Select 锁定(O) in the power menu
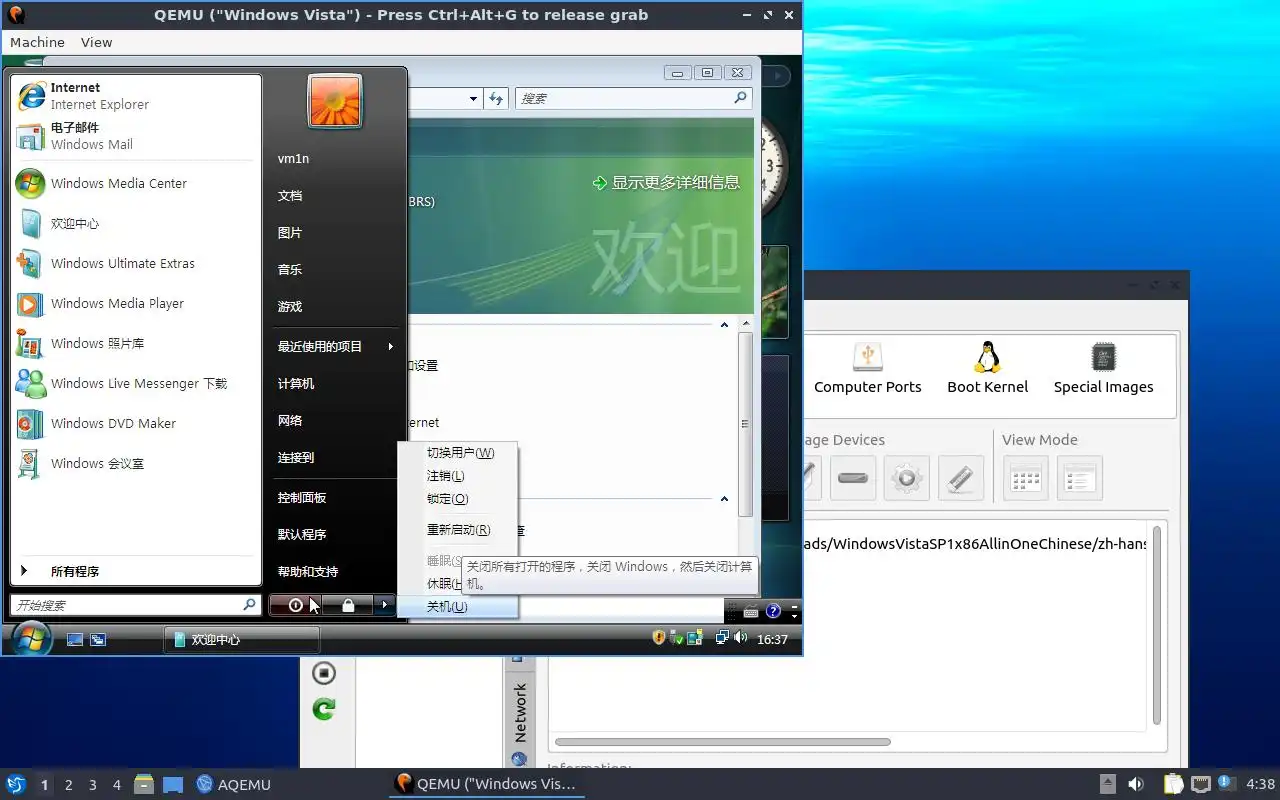This screenshot has height=800, width=1280. (458, 499)
